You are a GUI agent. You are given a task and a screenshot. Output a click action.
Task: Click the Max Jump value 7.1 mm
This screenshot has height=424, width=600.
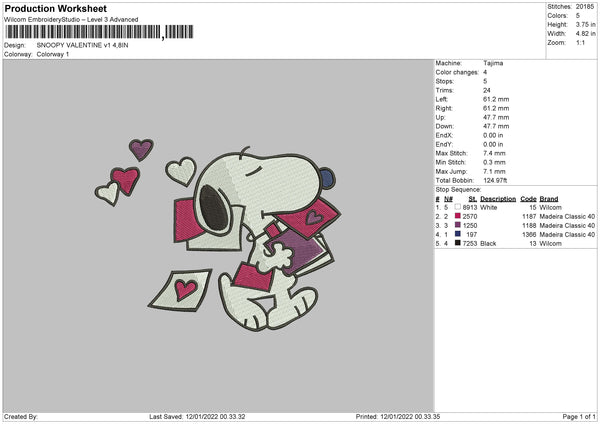pyautogui.click(x=494, y=171)
